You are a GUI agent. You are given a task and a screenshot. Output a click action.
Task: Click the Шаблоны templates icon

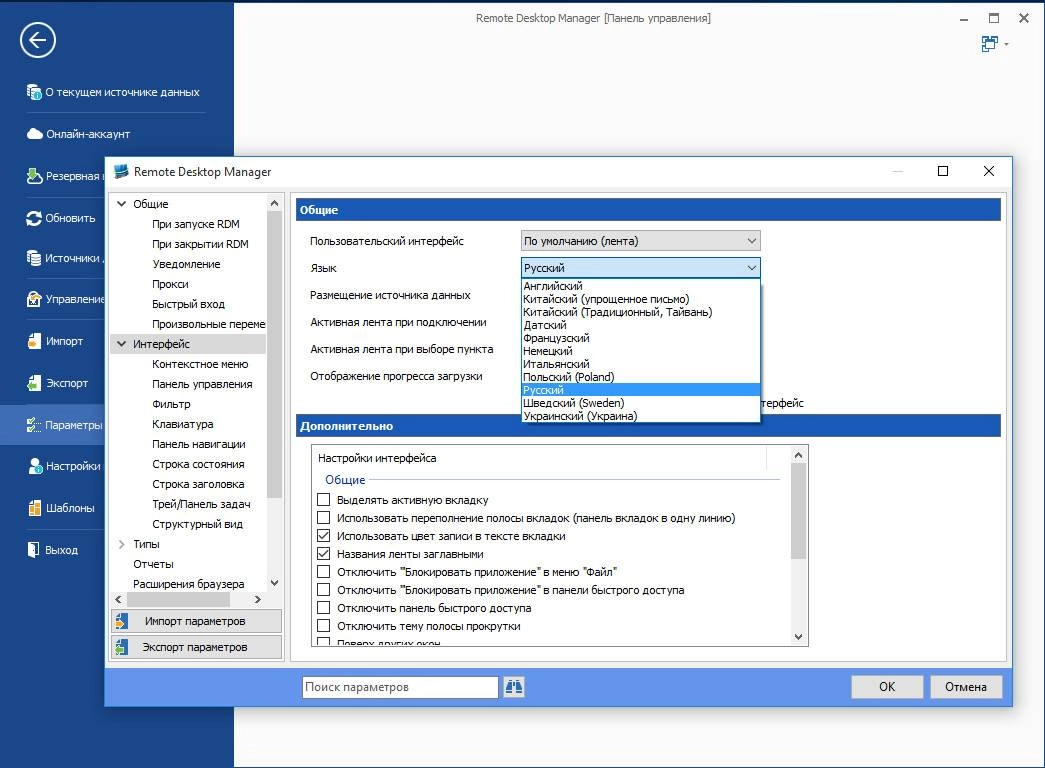click(x=35, y=507)
